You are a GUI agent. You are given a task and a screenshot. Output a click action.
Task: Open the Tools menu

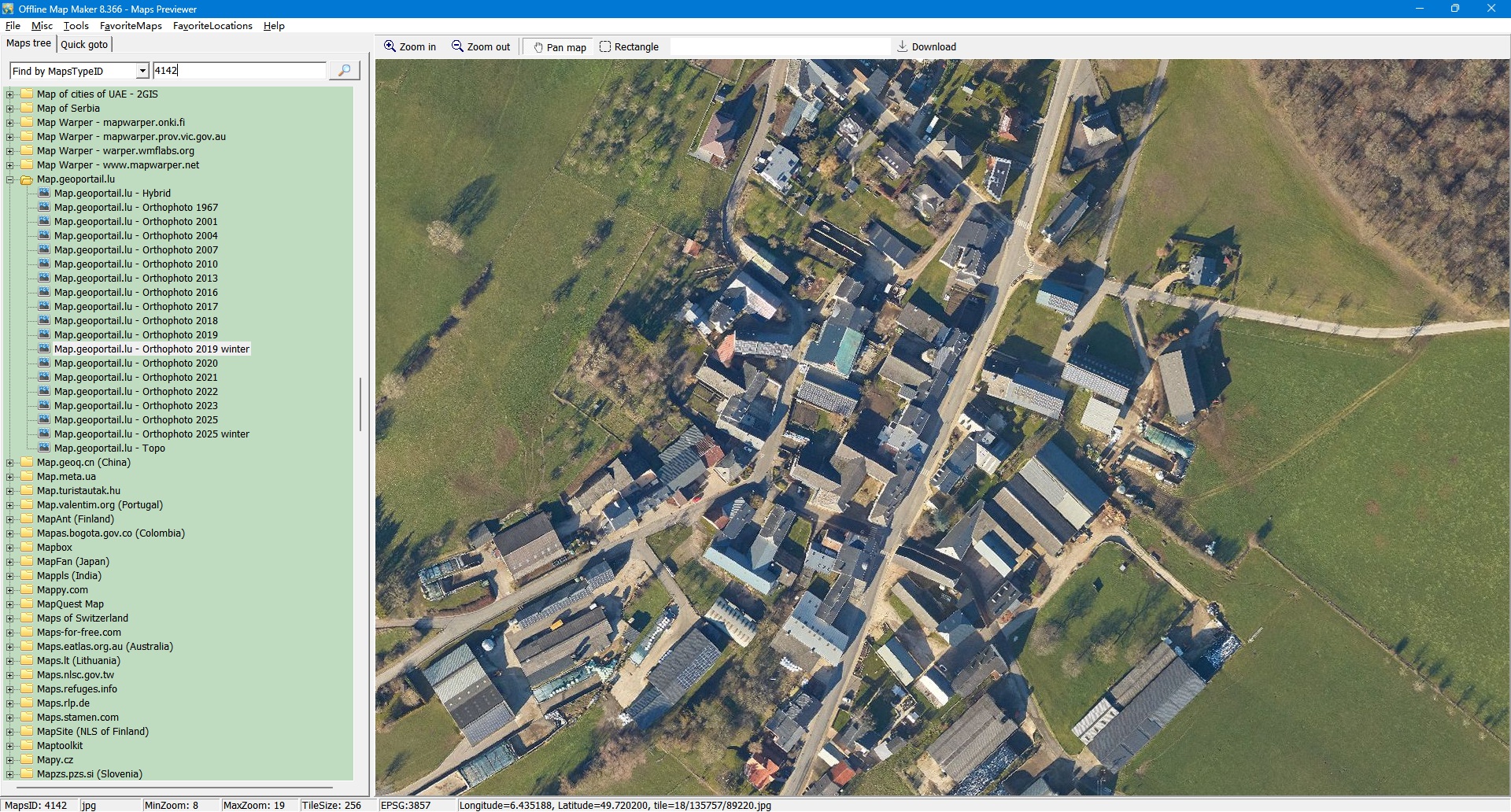(76, 26)
